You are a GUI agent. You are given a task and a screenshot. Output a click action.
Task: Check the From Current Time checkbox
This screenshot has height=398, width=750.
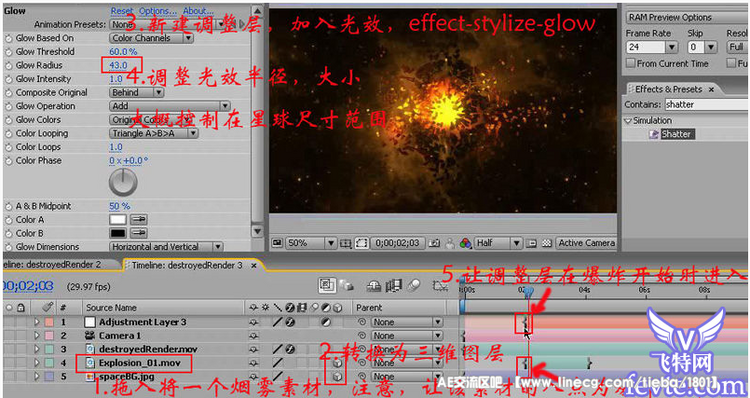click(631, 63)
